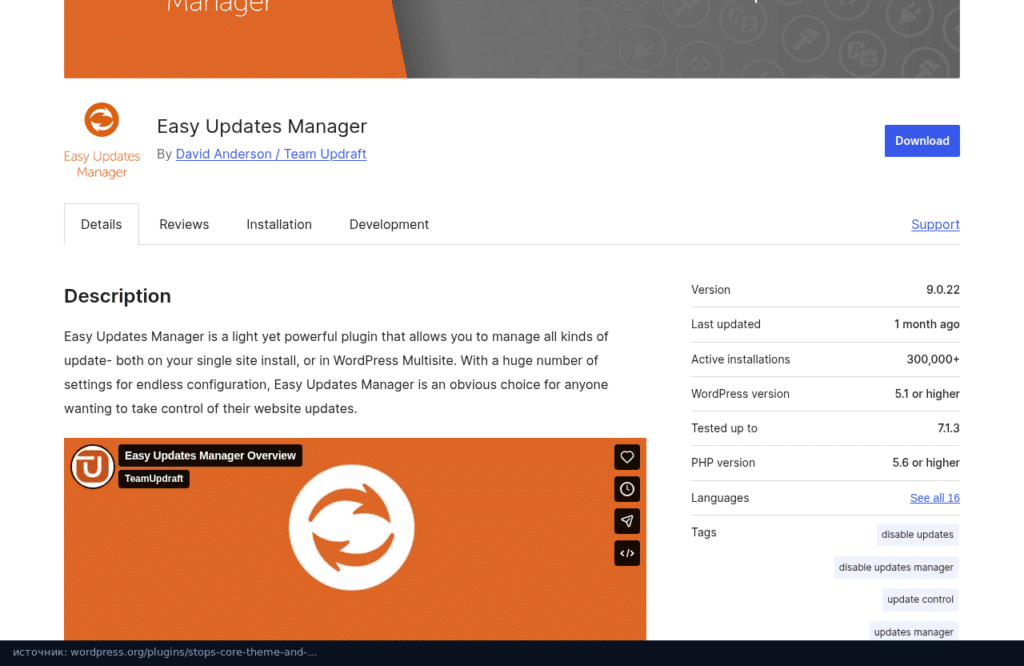Open David Anderson / Team Updraft author link
1024x666 pixels.
pos(271,154)
